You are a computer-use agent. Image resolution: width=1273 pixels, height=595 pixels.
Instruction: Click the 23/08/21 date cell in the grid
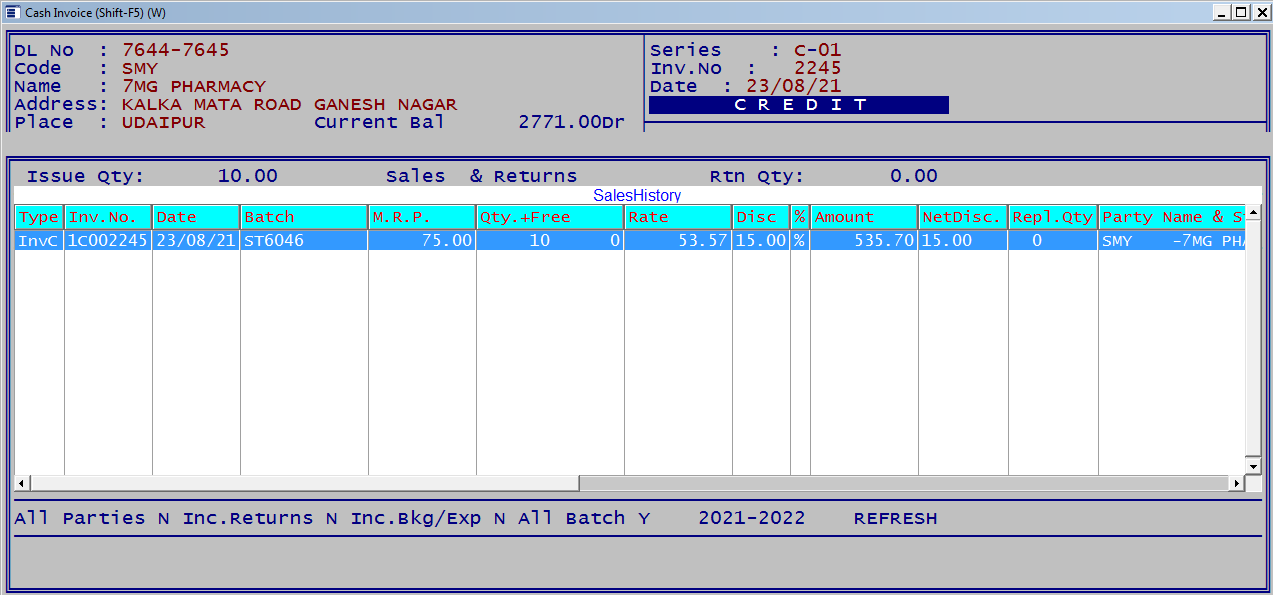pos(196,241)
